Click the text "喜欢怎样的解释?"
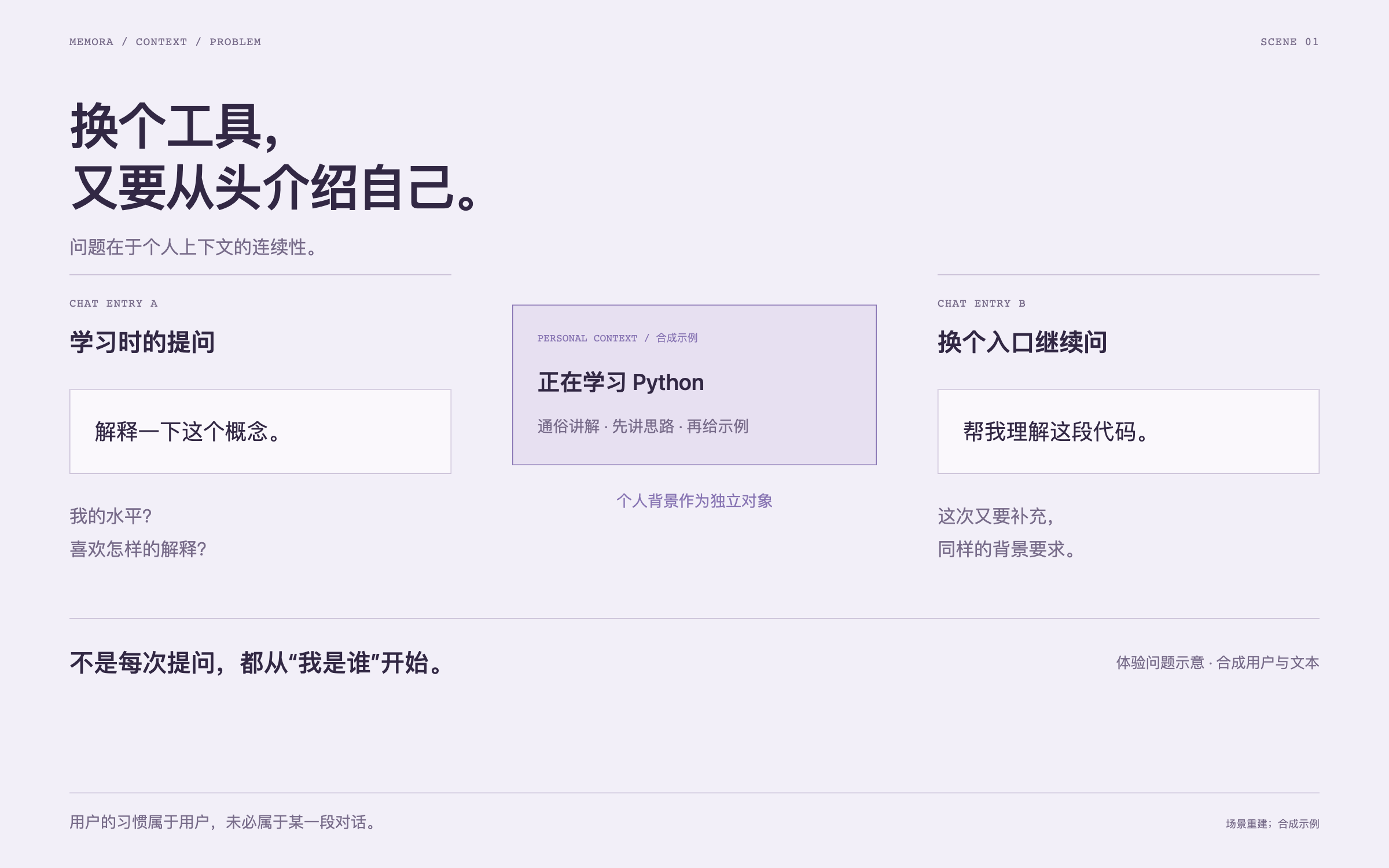 [x=138, y=549]
